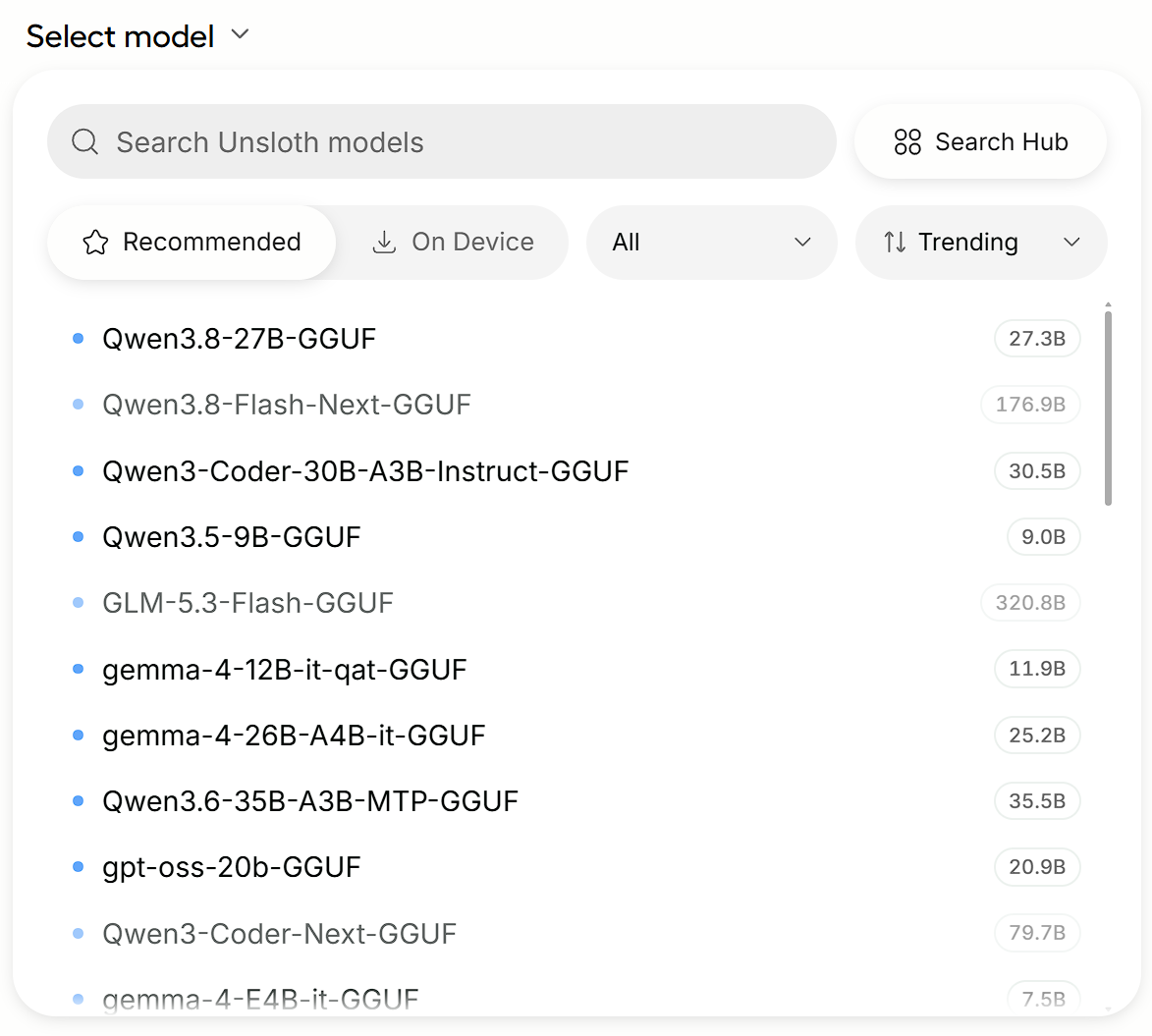Viewport: 1152px width, 1036px height.
Task: Click the sort arrows icon beside Trending
Action: (x=895, y=243)
